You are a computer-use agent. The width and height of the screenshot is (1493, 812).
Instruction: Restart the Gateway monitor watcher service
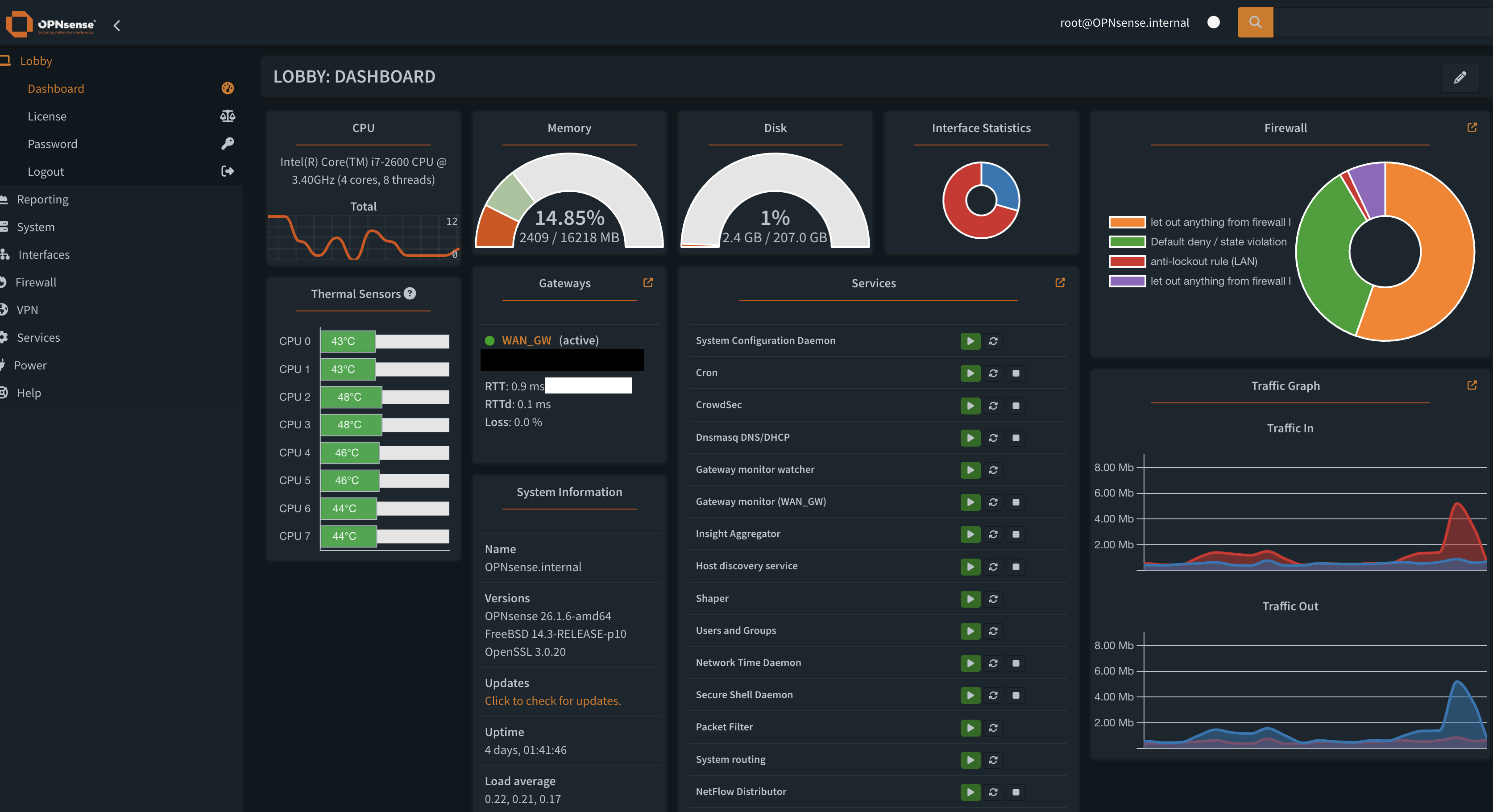point(993,470)
